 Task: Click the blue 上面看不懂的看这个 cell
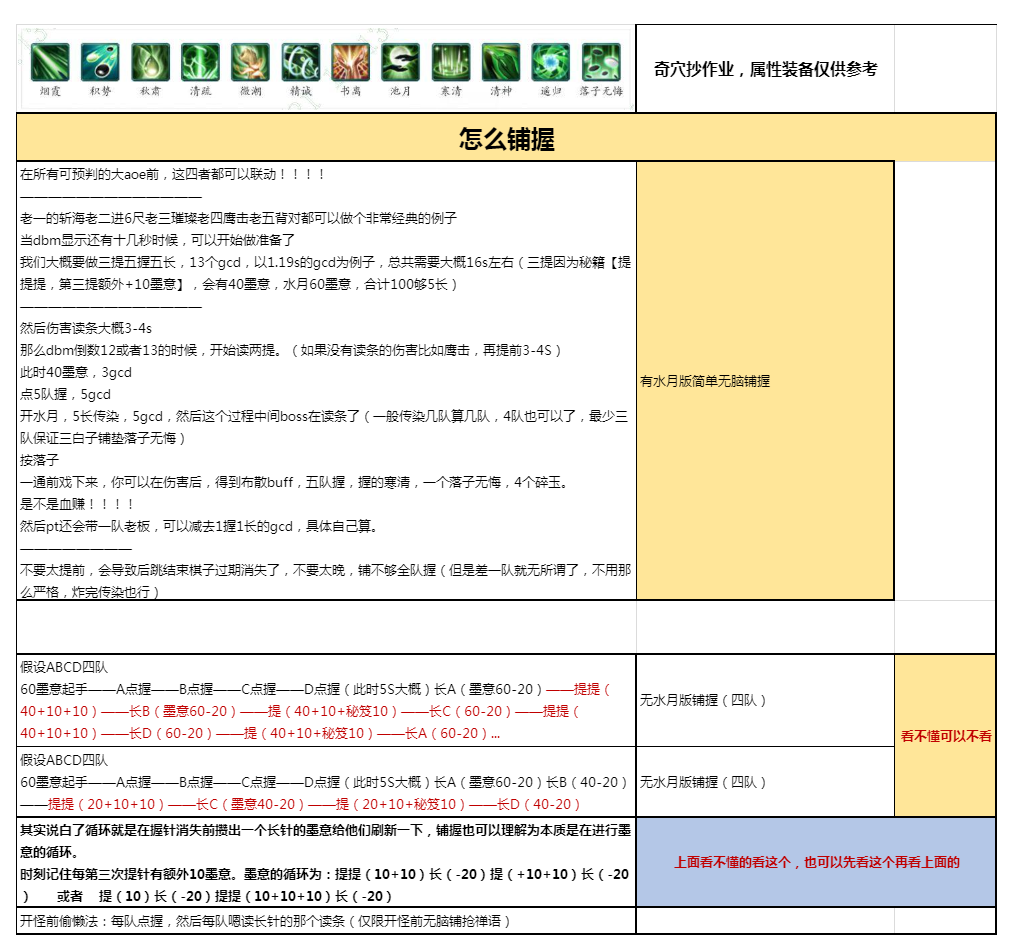tap(816, 862)
